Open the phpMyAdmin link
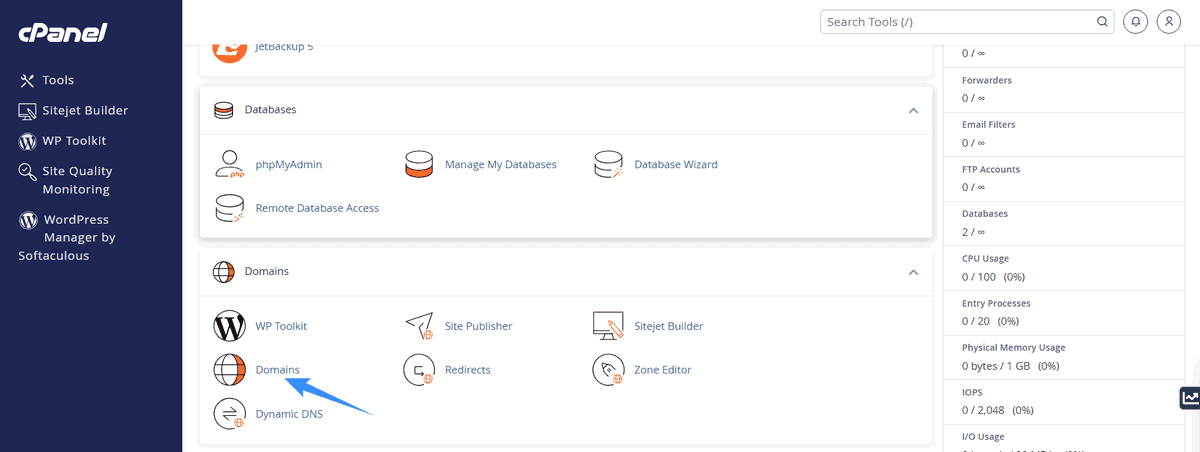 point(289,164)
